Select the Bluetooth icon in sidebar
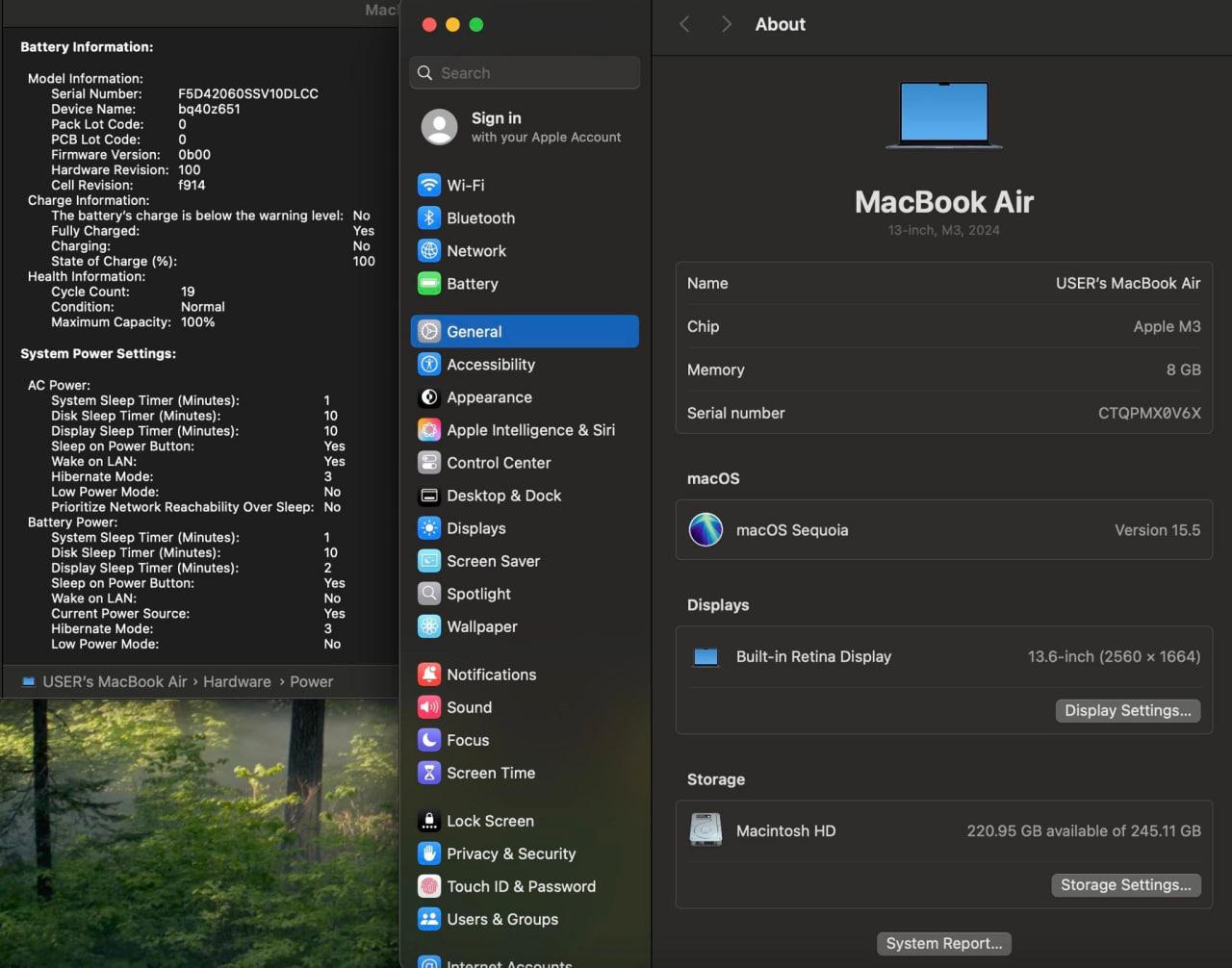The image size is (1232, 968). pyautogui.click(x=429, y=218)
